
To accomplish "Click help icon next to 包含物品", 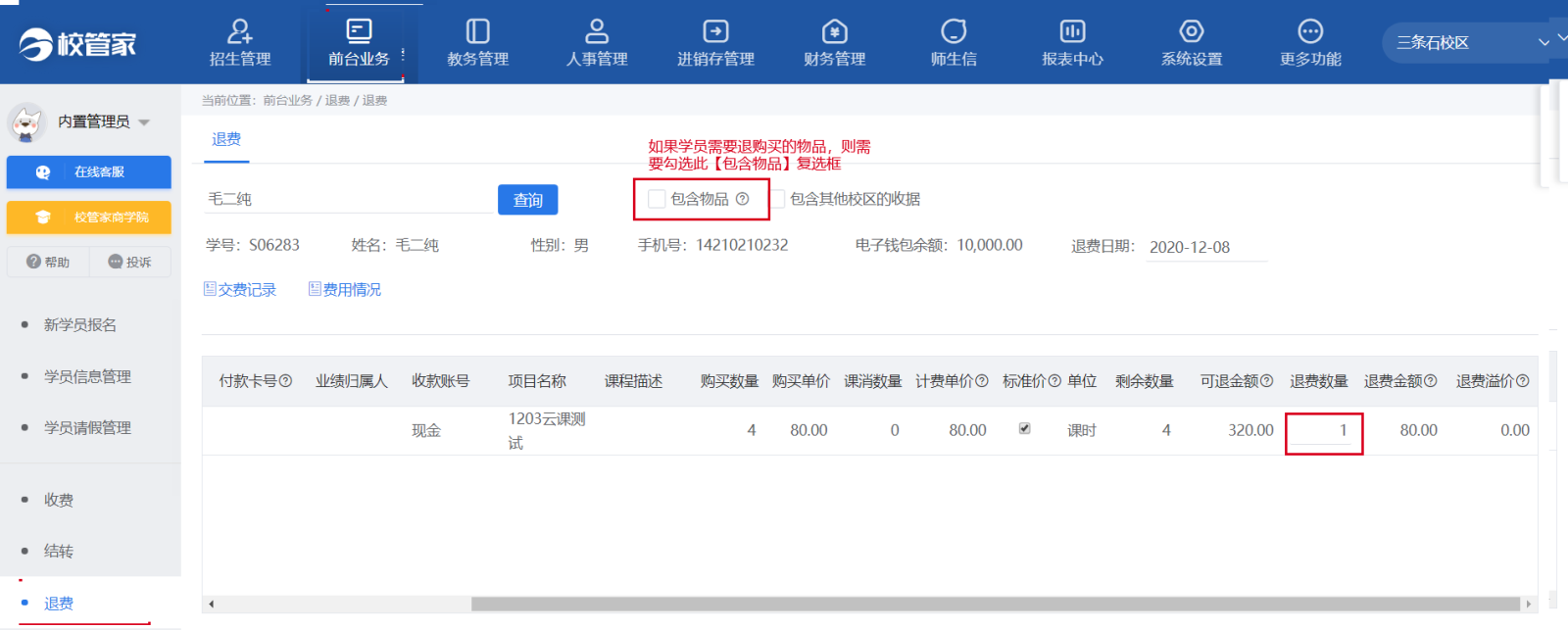I will [x=743, y=199].
